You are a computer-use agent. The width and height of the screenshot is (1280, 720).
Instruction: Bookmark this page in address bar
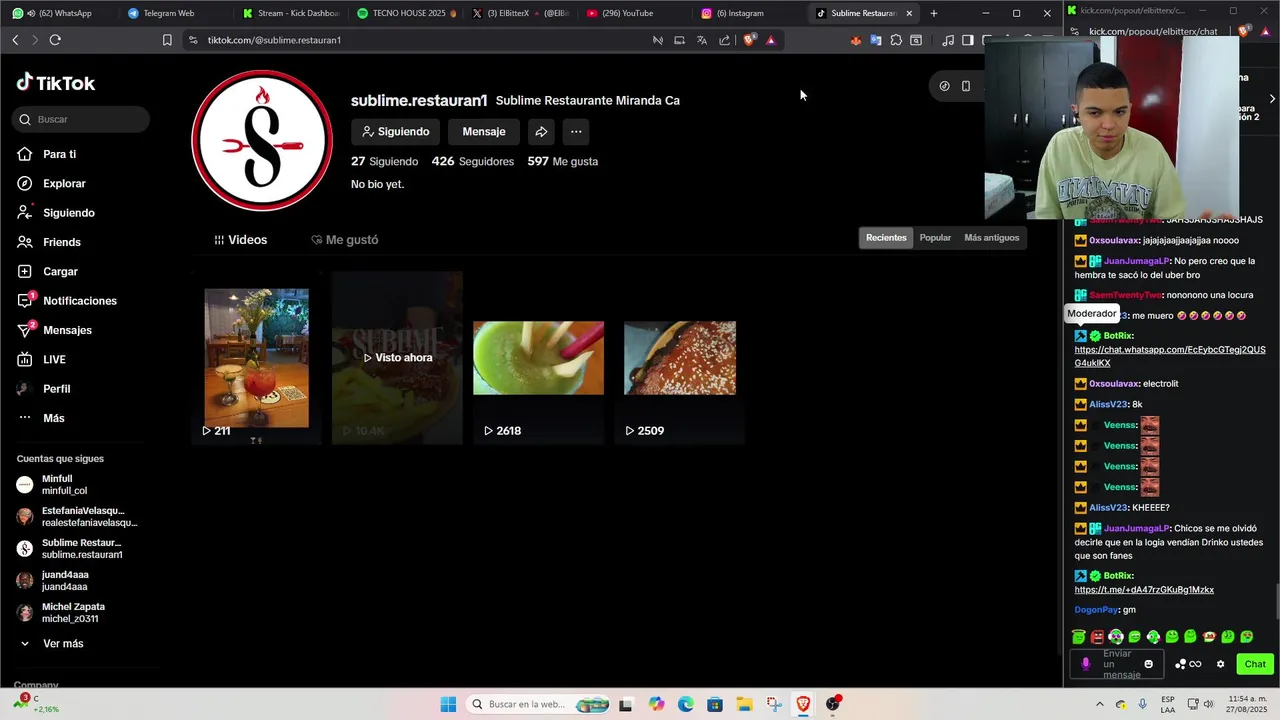[x=167, y=40]
